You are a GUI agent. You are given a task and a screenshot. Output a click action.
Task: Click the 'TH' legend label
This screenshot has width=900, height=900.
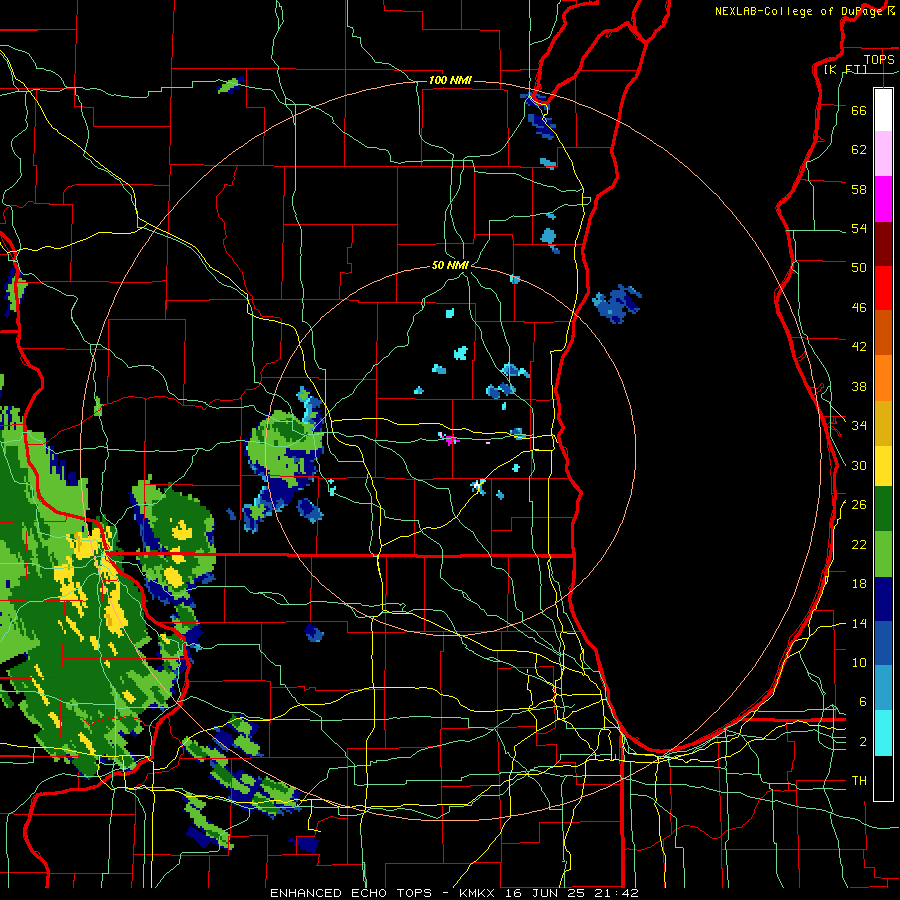859,781
